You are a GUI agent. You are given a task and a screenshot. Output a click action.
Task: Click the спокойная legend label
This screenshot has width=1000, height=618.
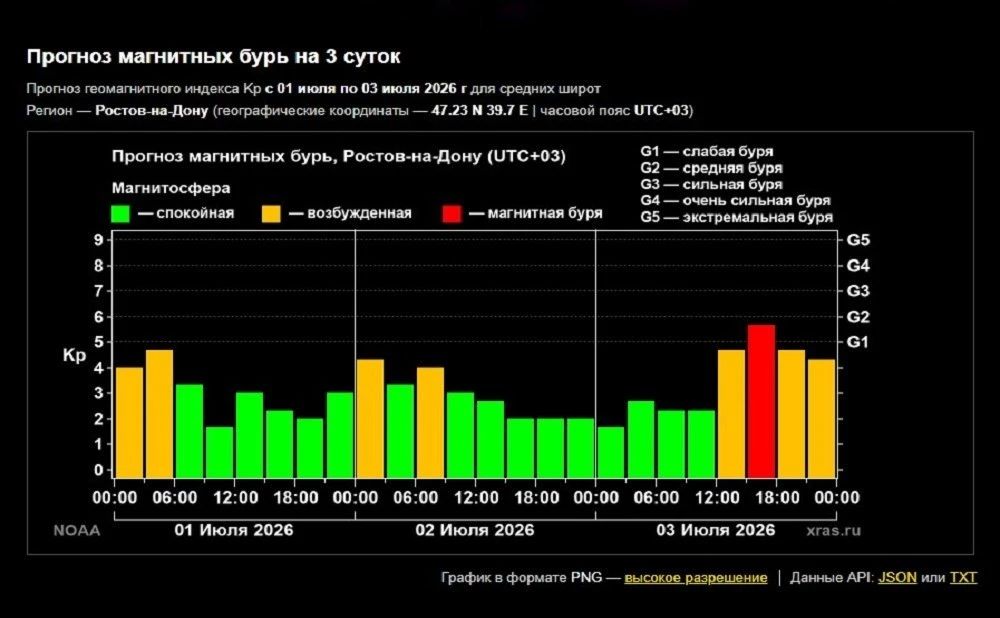[x=195, y=214]
